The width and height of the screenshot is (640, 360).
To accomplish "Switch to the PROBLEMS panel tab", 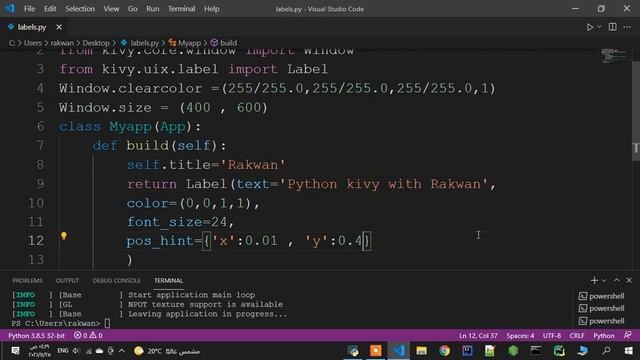I will (27, 280).
